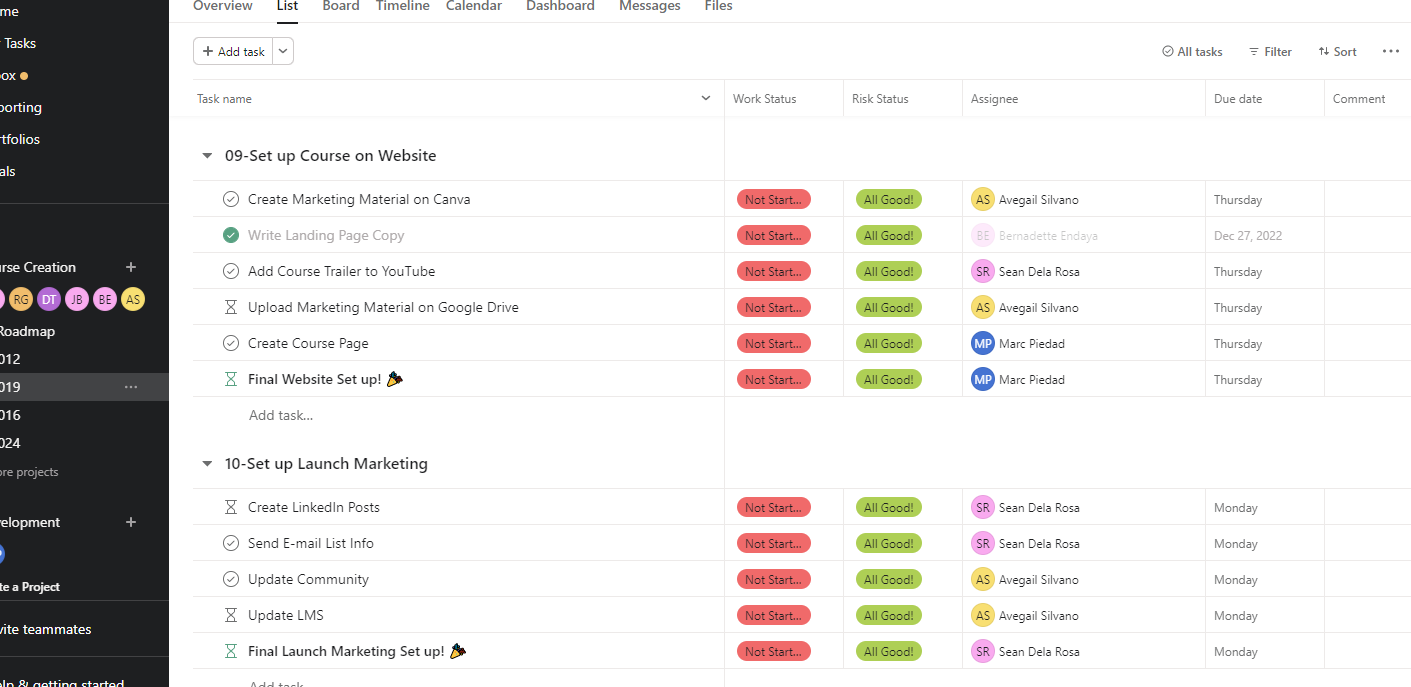Open the three-dot more options menu in toolbar
The image size is (1411, 687).
[1390, 51]
